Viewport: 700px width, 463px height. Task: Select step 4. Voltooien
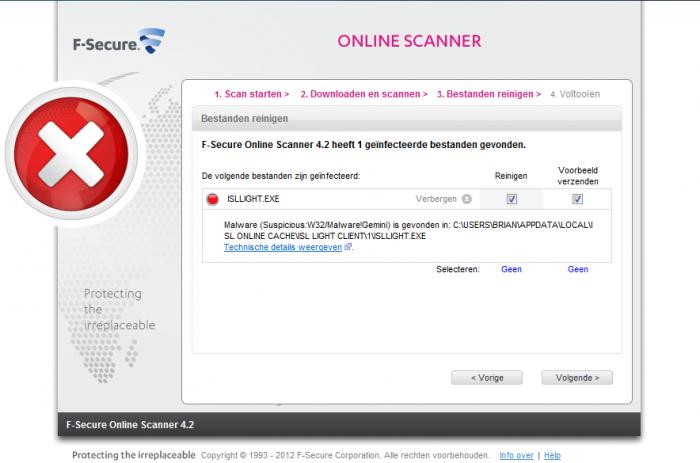tap(575, 94)
